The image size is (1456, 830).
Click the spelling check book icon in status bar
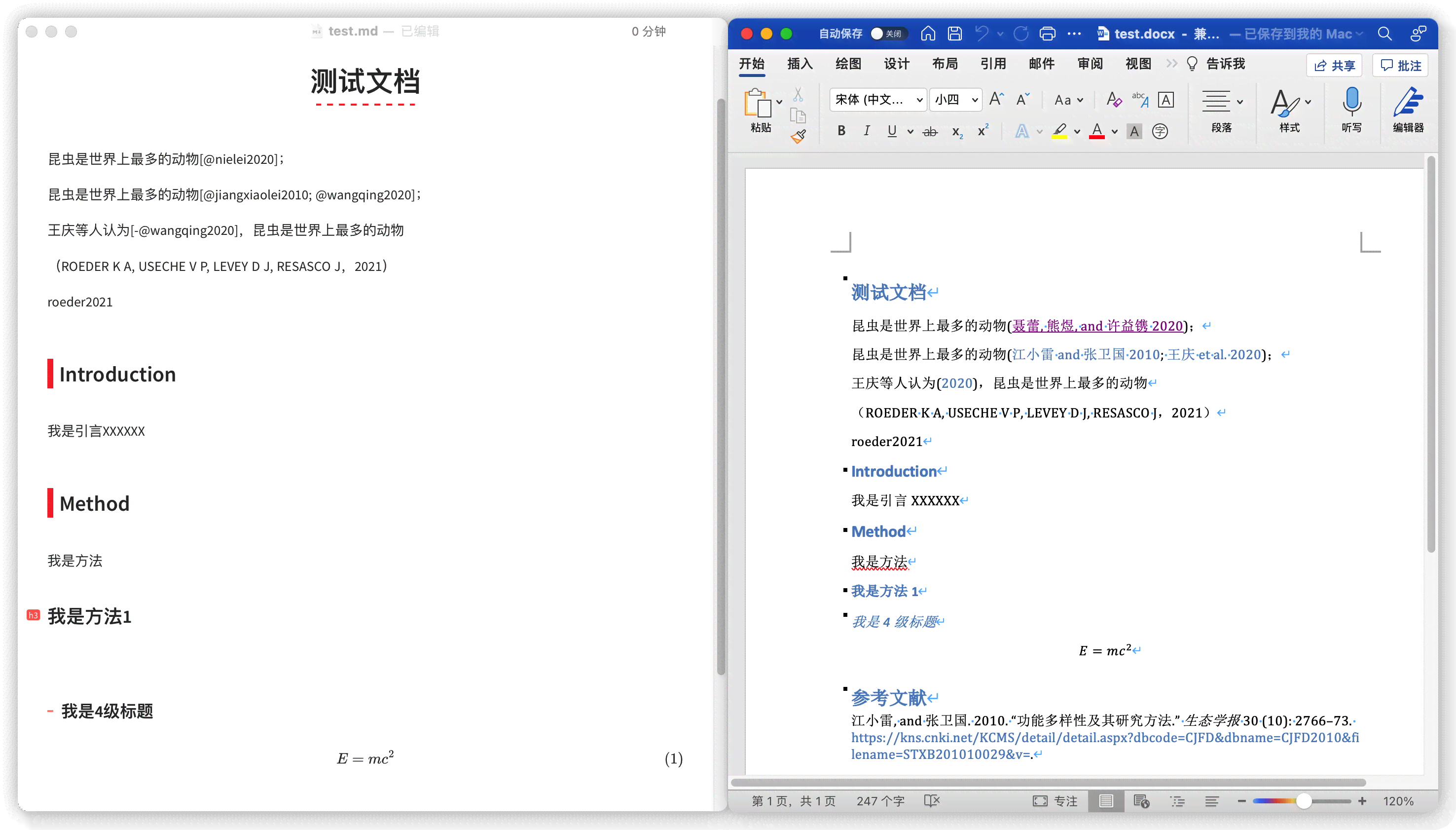pyautogui.click(x=932, y=801)
